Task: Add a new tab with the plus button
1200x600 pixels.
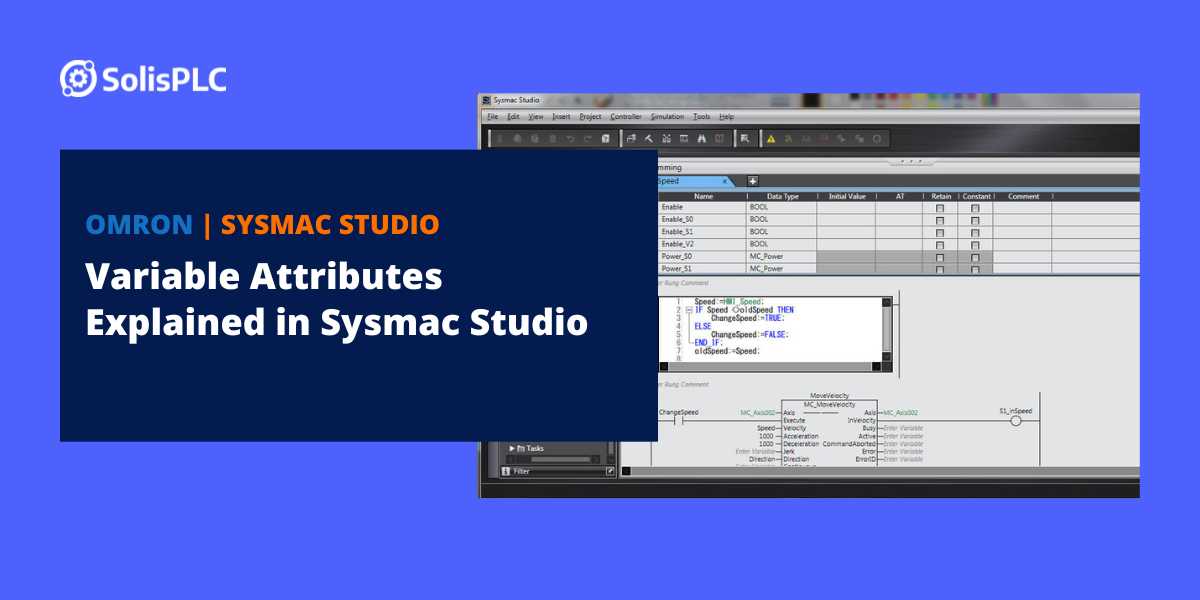Action: pyautogui.click(x=753, y=181)
